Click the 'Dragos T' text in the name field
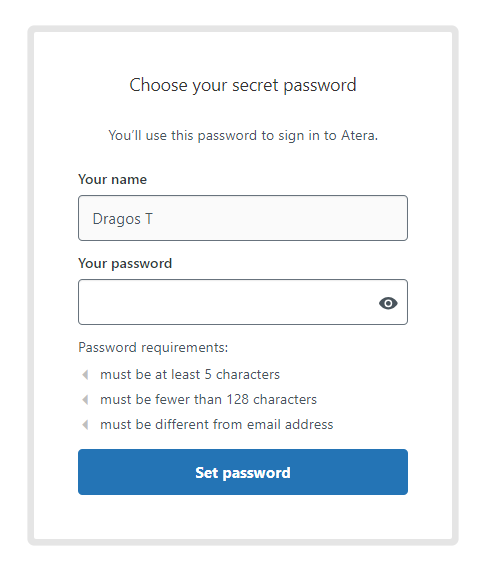Screen dimensions: 486x575 [x=123, y=219]
